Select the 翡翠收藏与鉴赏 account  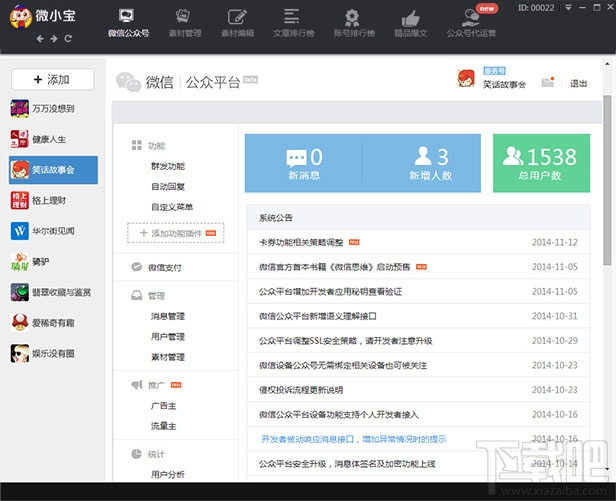pyautogui.click(x=53, y=292)
